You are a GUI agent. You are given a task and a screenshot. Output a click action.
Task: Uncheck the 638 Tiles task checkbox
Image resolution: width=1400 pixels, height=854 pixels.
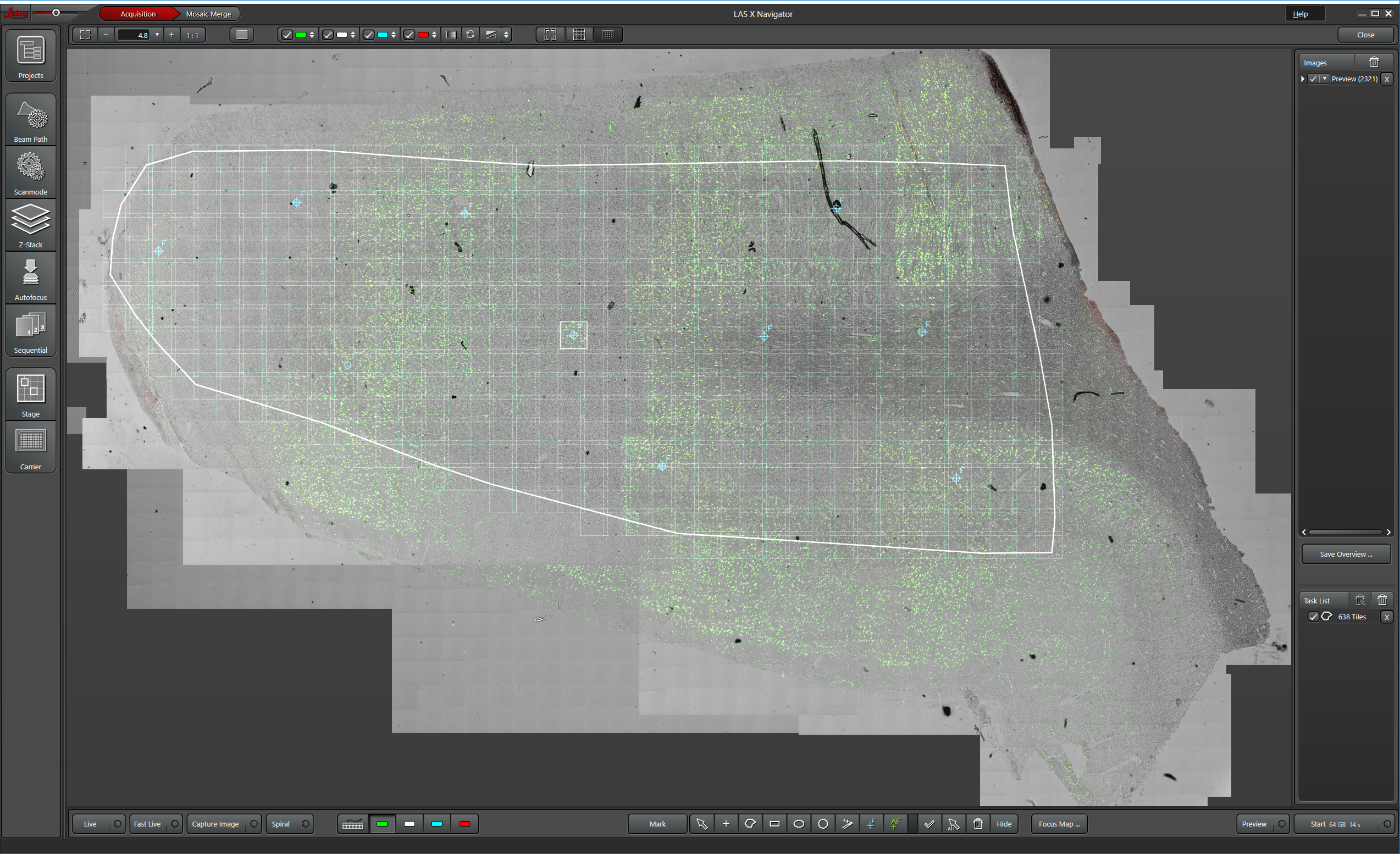point(1313,617)
